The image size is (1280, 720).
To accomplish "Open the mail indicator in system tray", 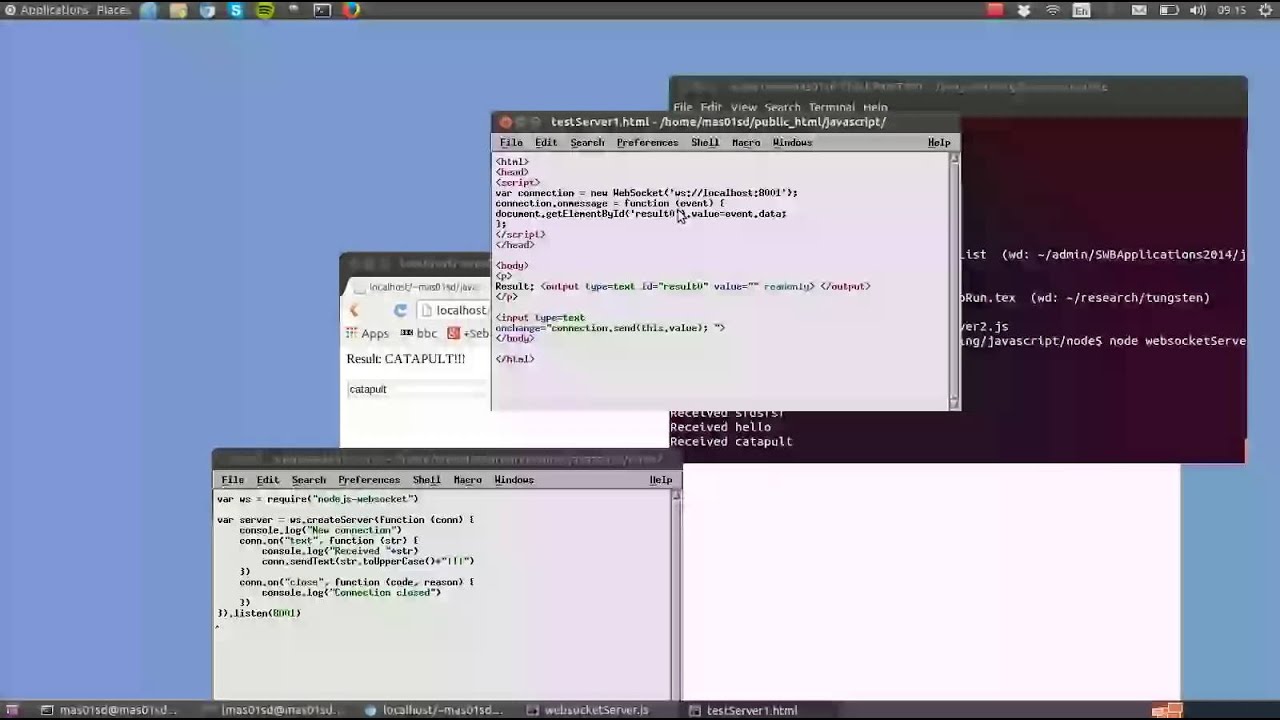I will click(x=1139, y=10).
